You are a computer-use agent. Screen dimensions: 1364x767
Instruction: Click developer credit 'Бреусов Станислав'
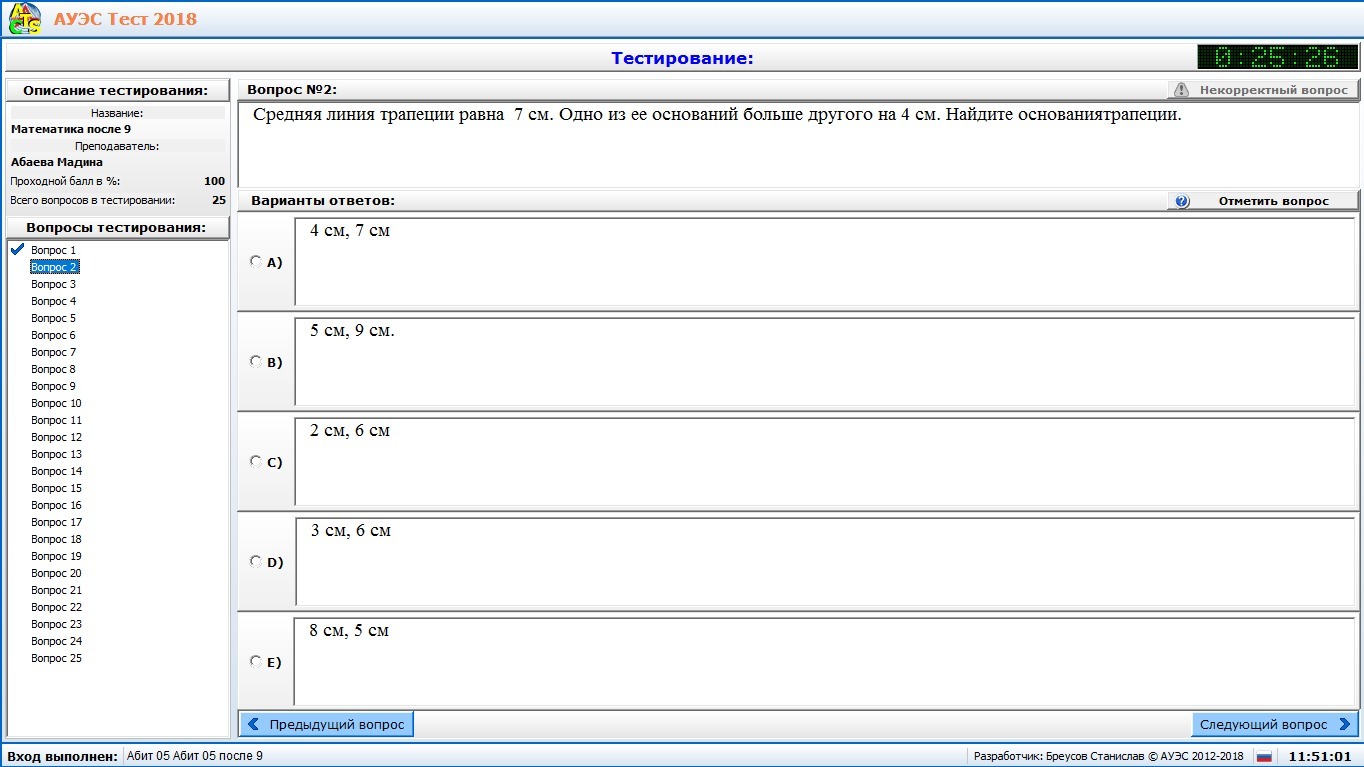pos(1096,757)
